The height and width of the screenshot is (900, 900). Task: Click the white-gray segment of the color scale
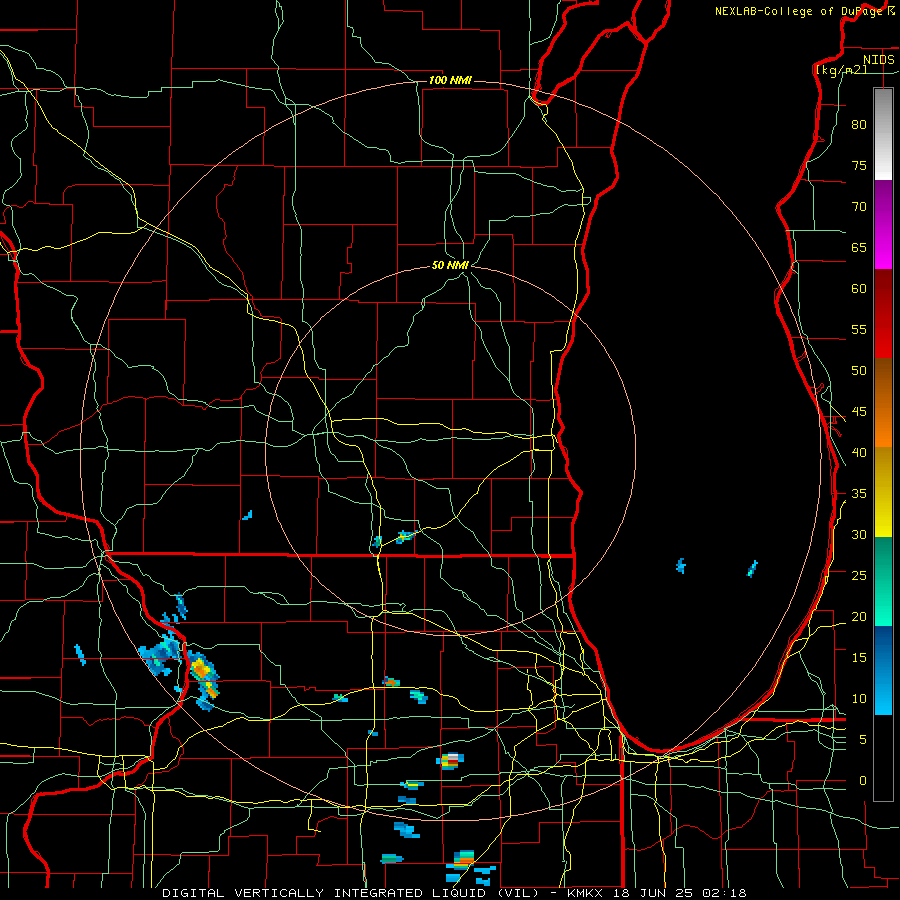pos(883,134)
